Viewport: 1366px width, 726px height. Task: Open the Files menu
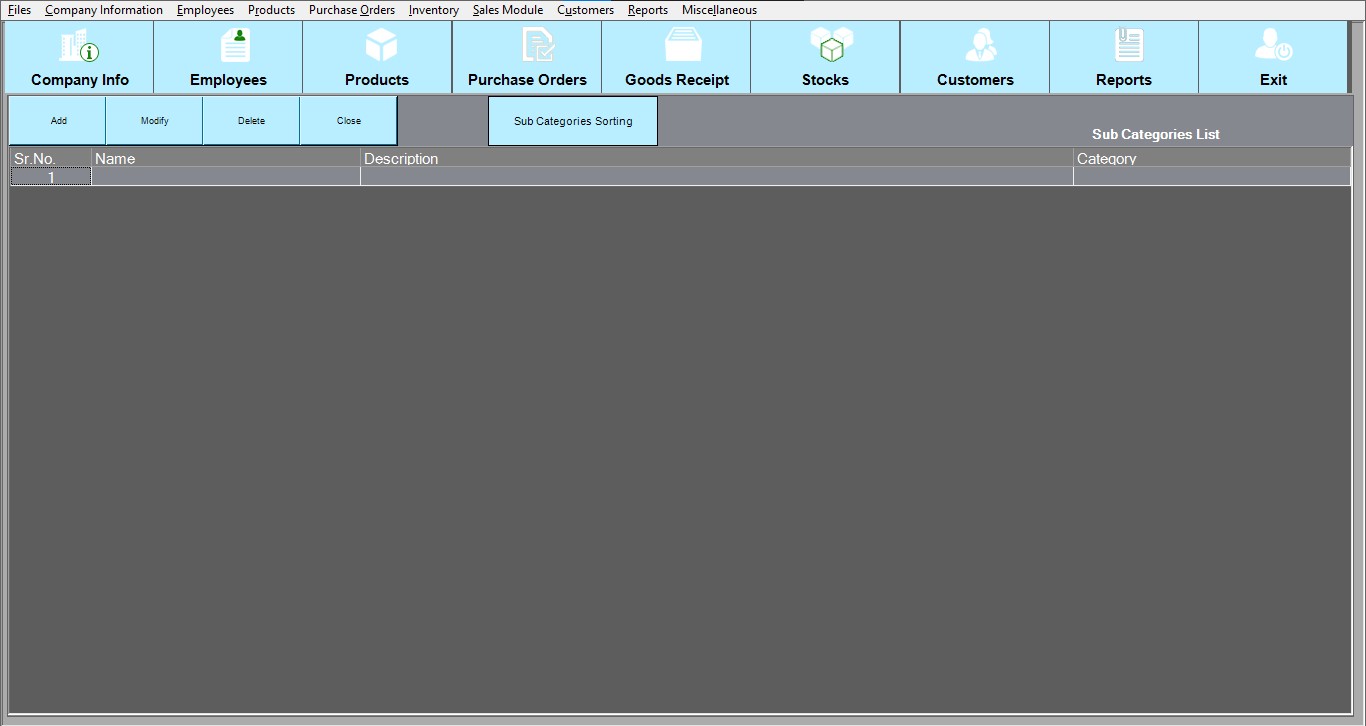point(19,10)
